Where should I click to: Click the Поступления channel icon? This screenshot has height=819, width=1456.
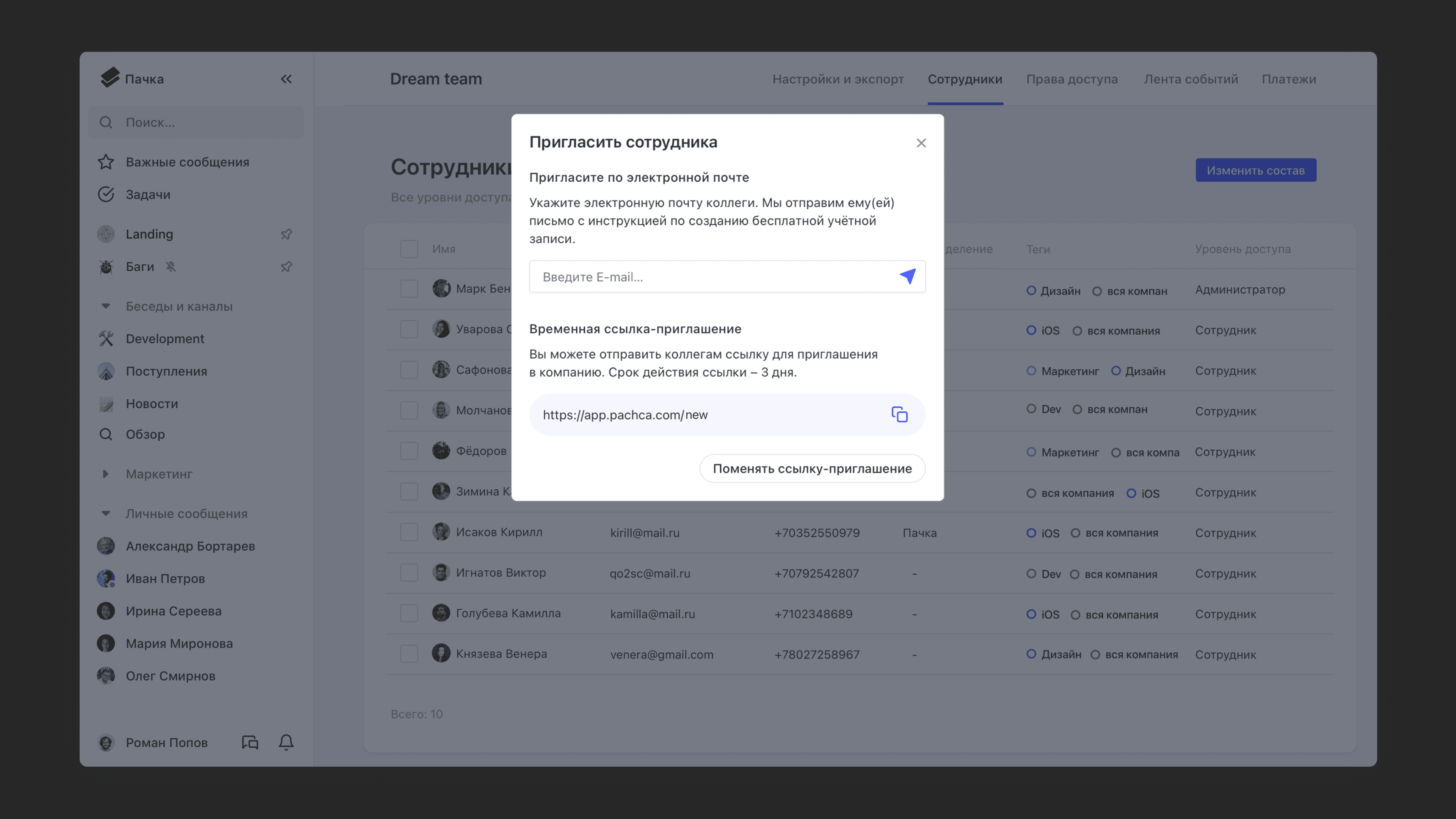106,371
